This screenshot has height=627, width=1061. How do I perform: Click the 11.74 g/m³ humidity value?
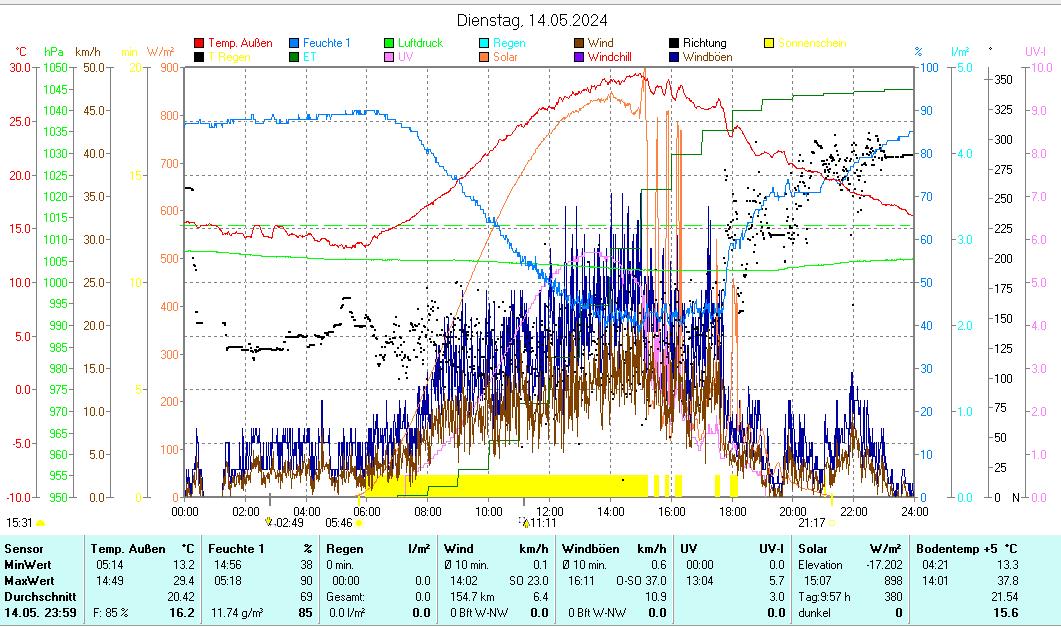point(237,613)
